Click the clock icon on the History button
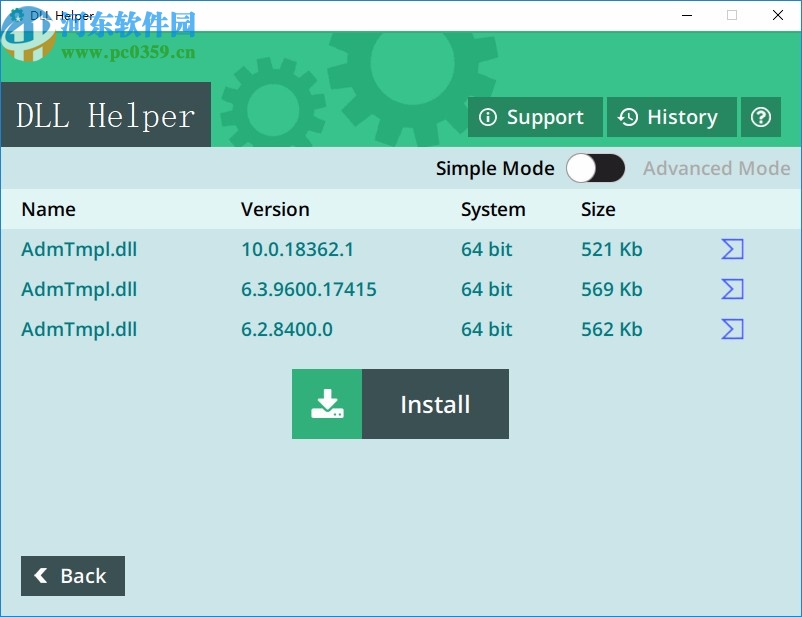The height and width of the screenshot is (617, 802). click(x=628, y=117)
